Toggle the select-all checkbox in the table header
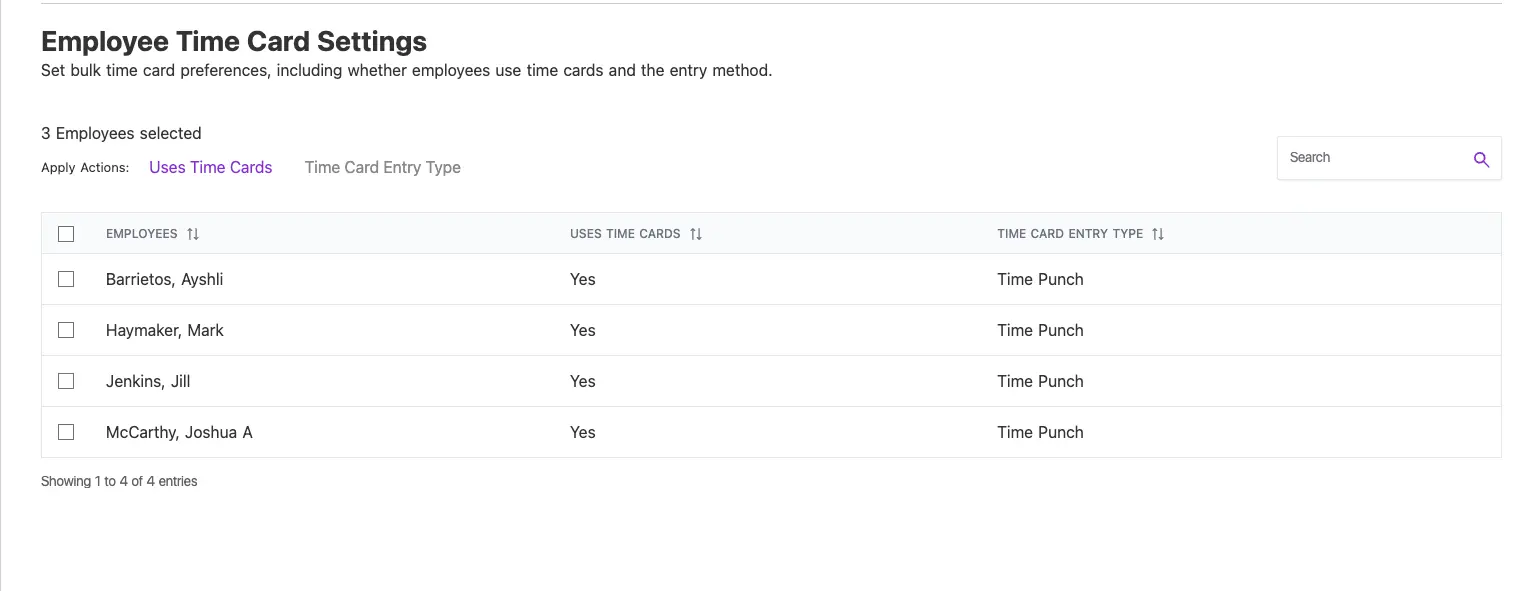This screenshot has height=591, width=1531. pos(66,233)
